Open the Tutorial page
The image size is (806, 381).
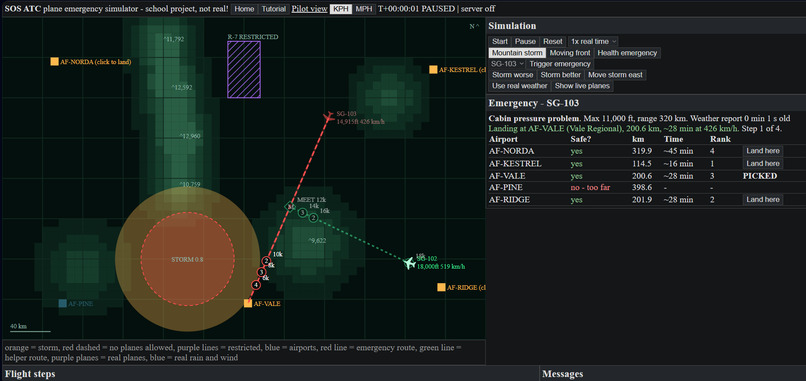273,9
